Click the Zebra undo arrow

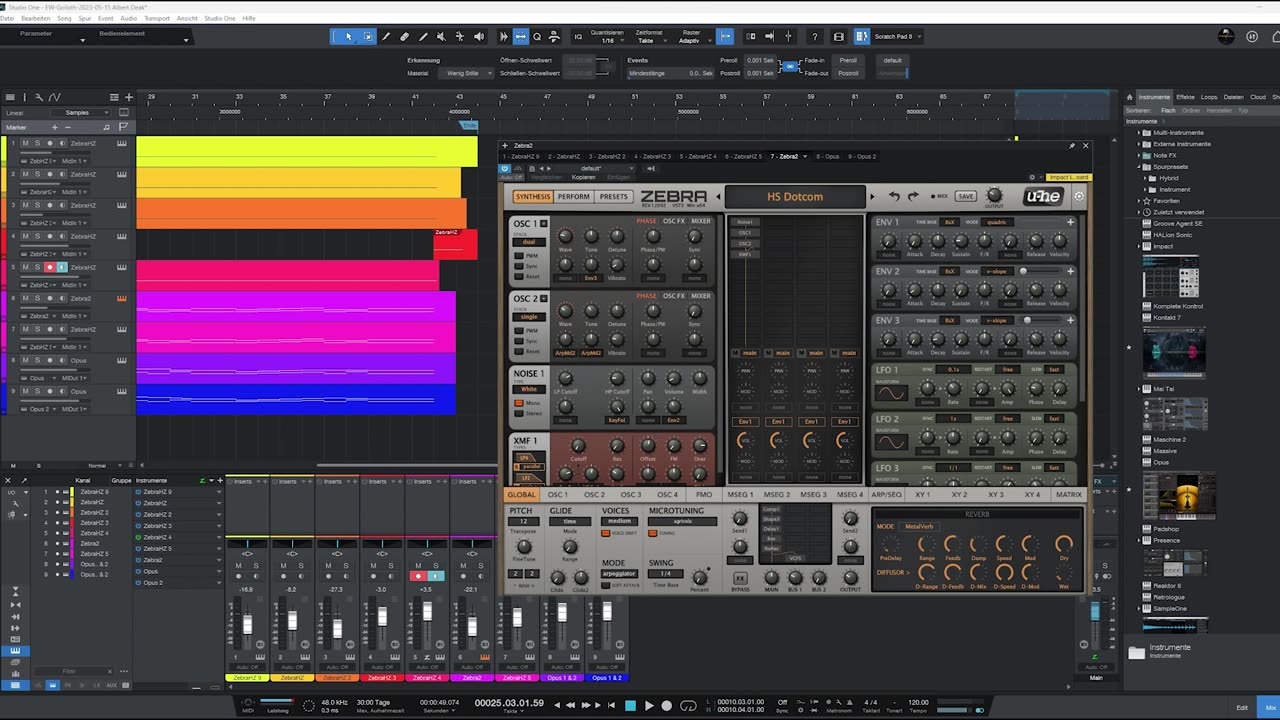894,196
